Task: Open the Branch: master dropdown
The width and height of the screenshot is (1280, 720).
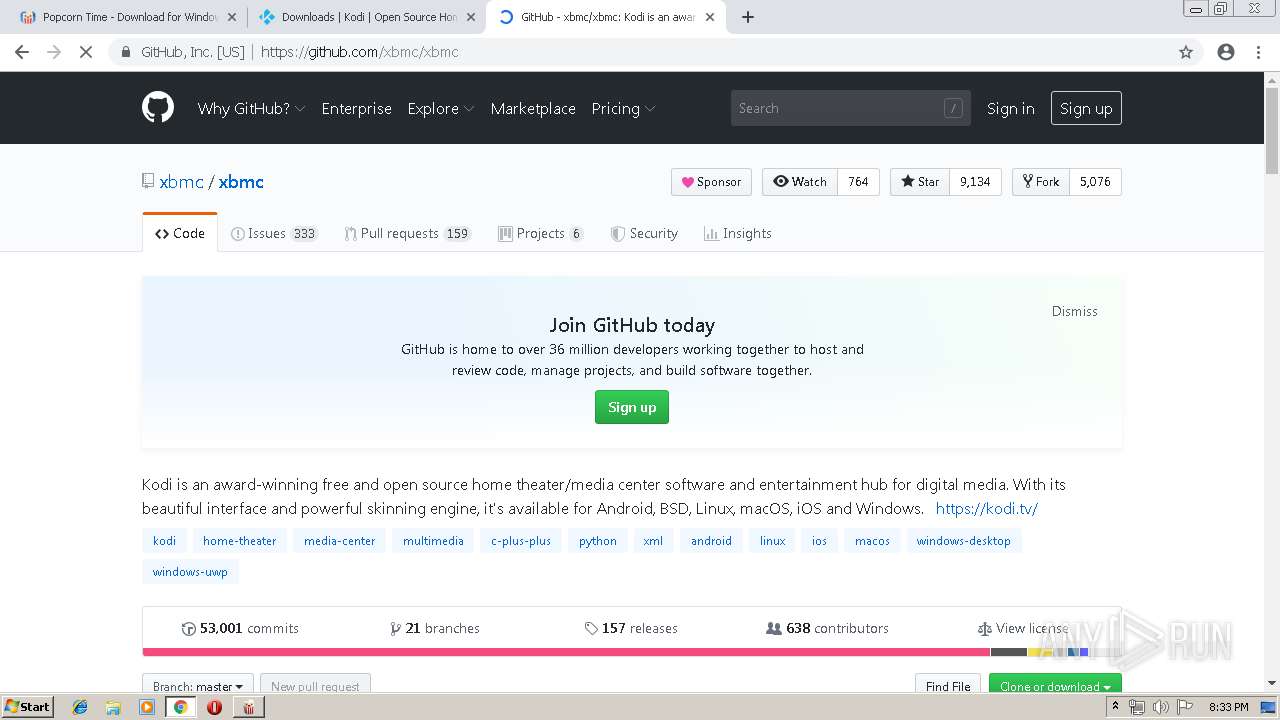Action: pos(198,686)
